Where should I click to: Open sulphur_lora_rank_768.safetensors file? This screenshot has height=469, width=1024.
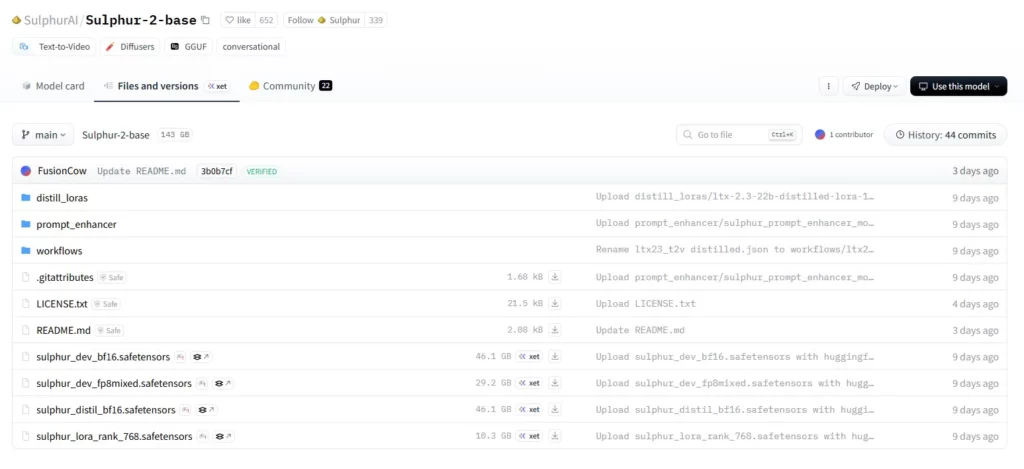(114, 436)
